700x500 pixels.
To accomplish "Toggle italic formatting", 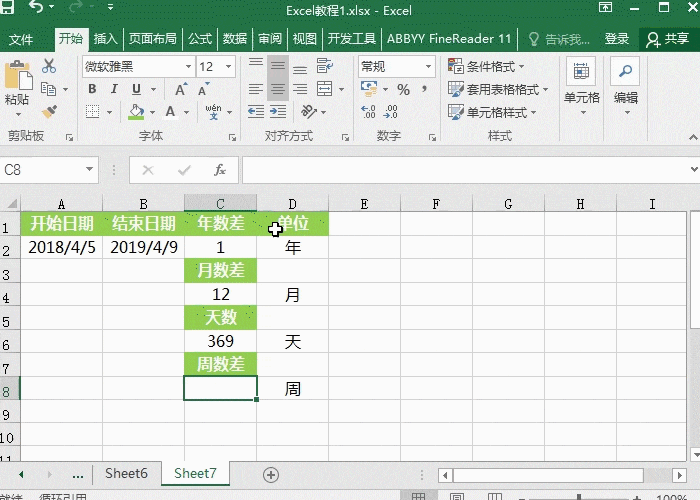I will pyautogui.click(x=114, y=89).
